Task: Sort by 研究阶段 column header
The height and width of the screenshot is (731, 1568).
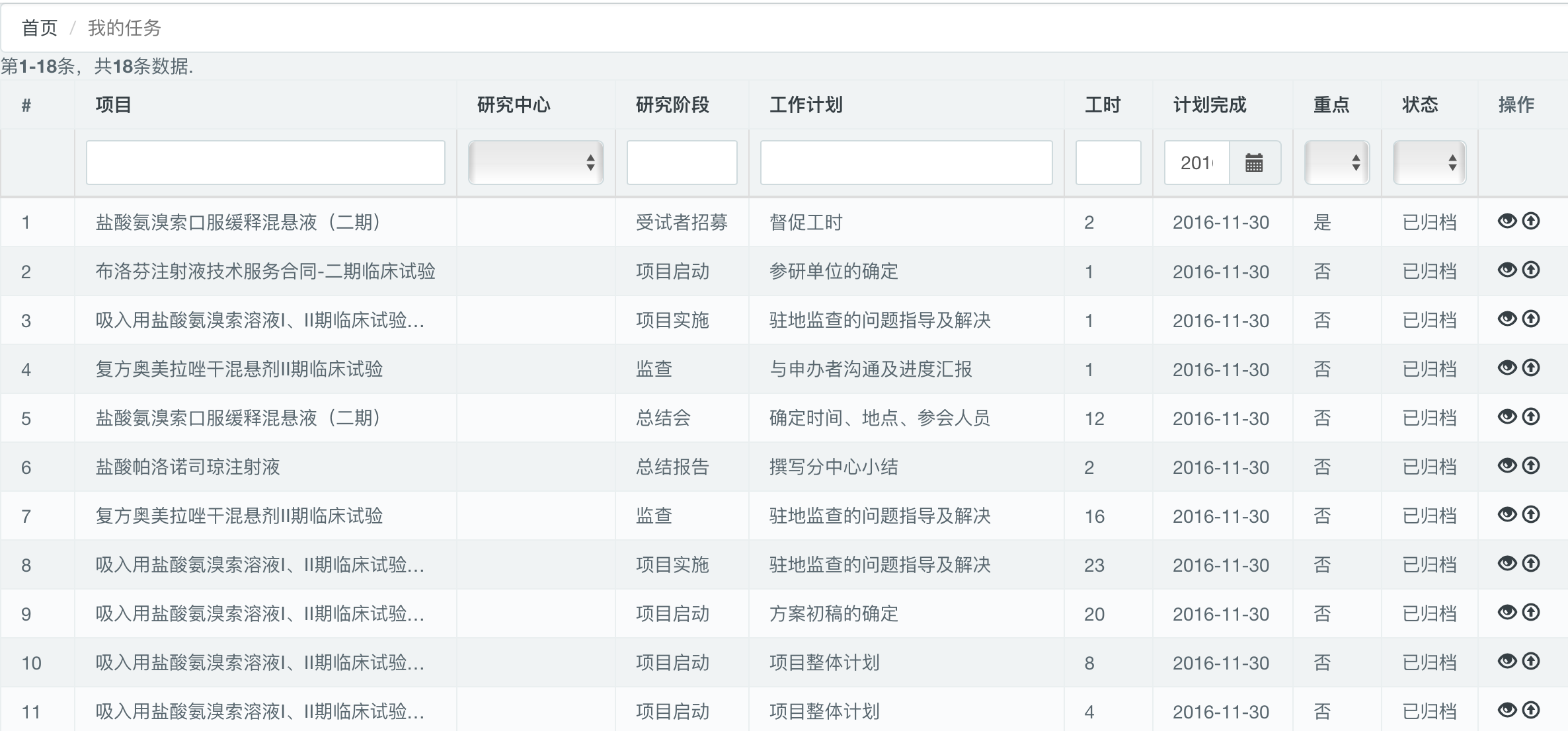Action: pos(672,104)
